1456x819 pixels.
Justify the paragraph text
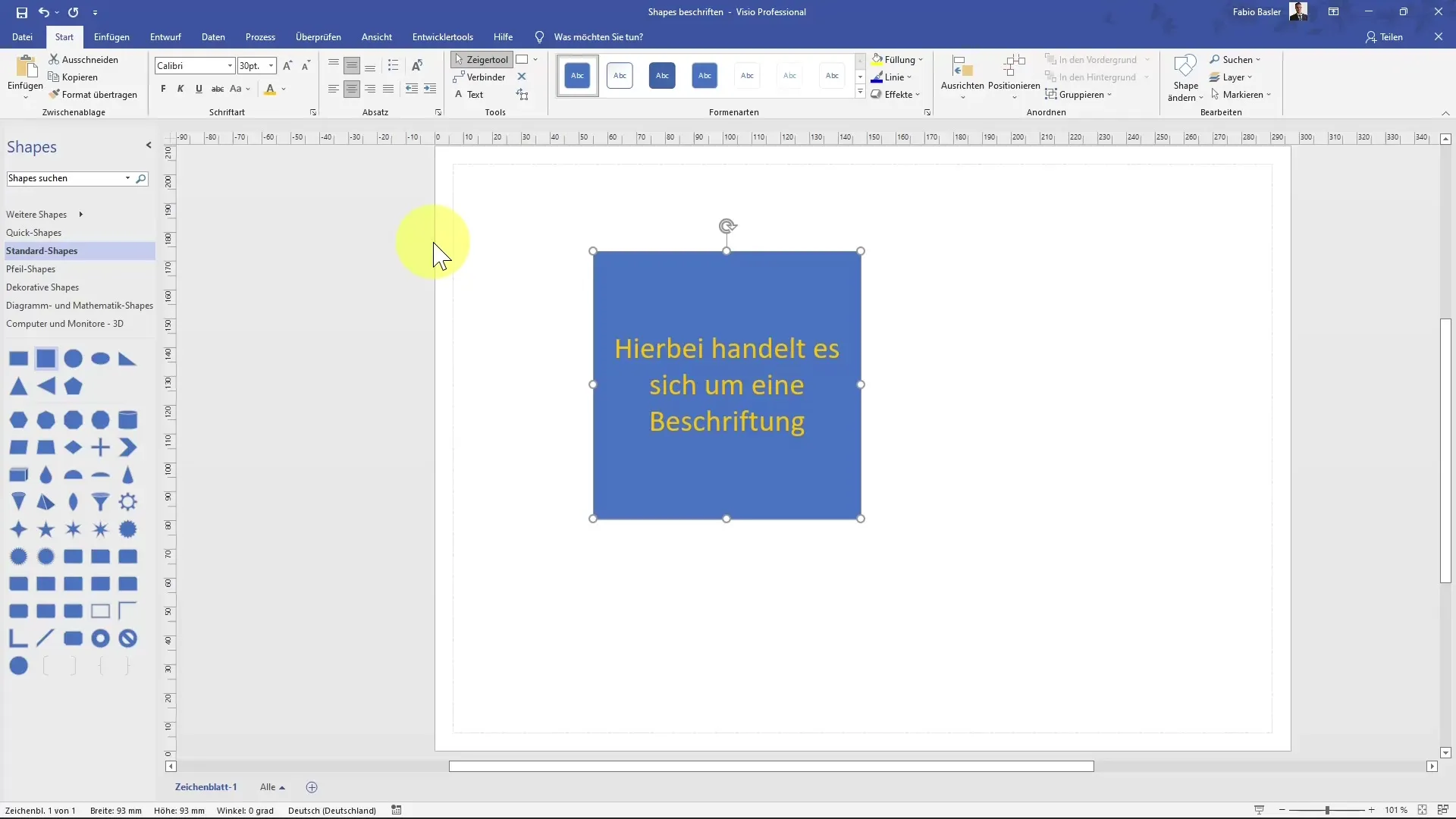(x=388, y=89)
